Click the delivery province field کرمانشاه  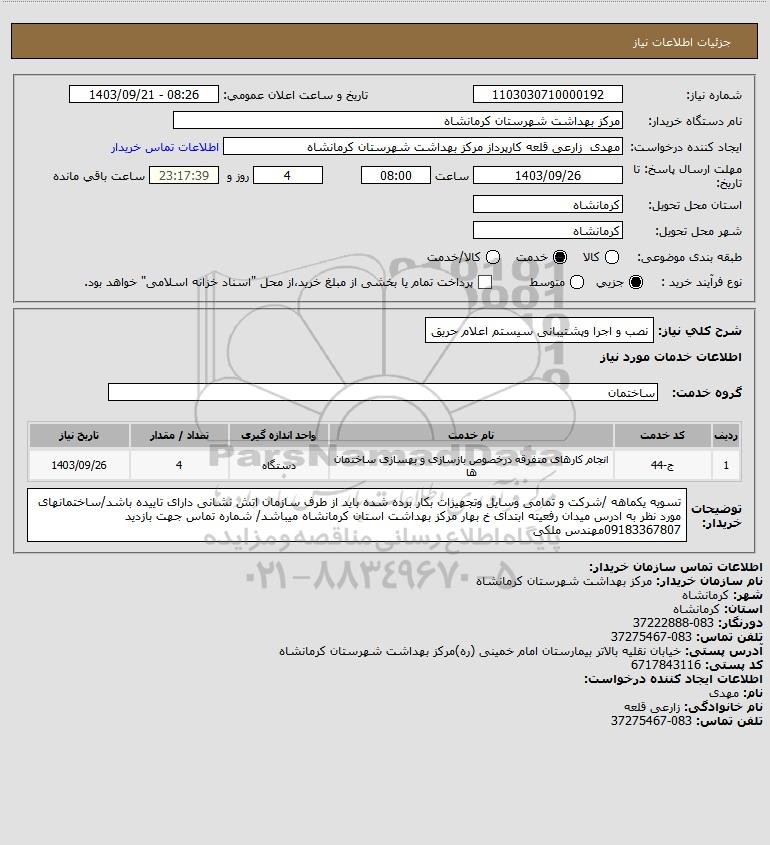(547, 204)
